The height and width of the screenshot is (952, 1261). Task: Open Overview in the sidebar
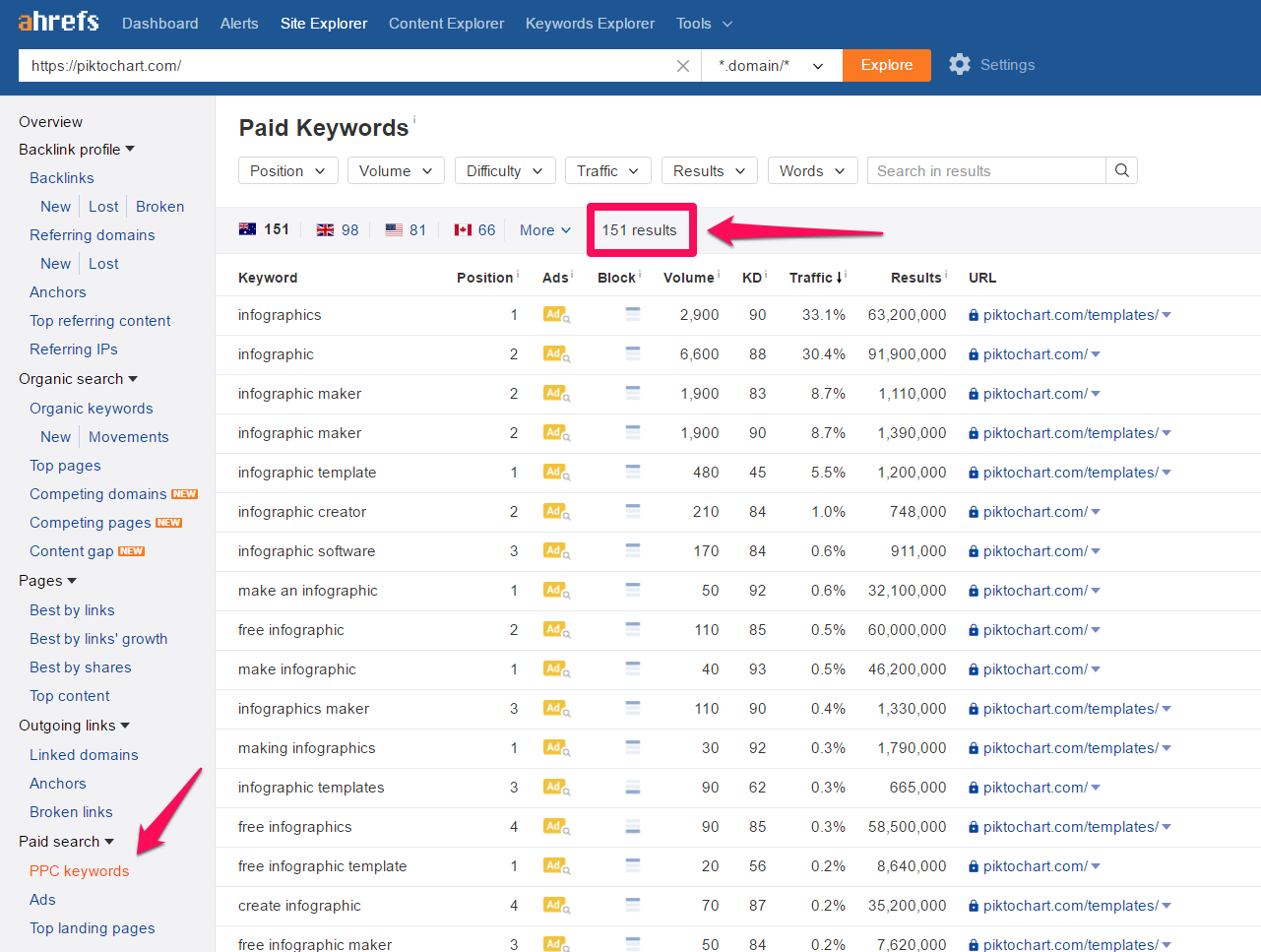tap(50, 122)
